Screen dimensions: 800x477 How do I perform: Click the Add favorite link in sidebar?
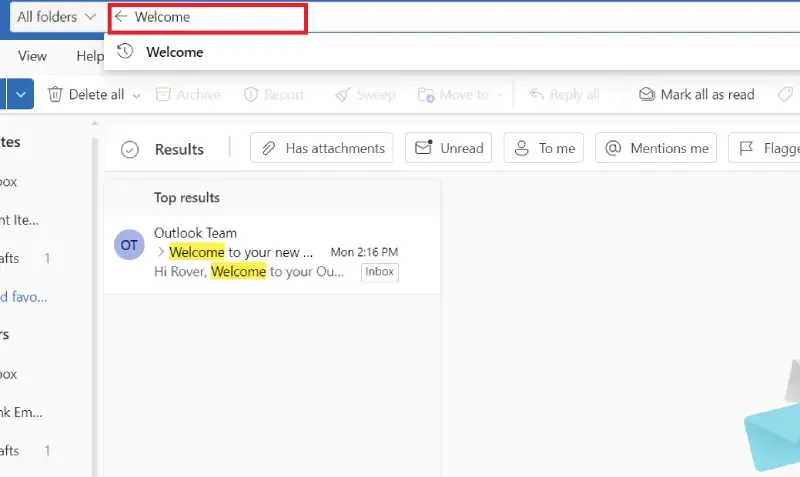(23, 297)
